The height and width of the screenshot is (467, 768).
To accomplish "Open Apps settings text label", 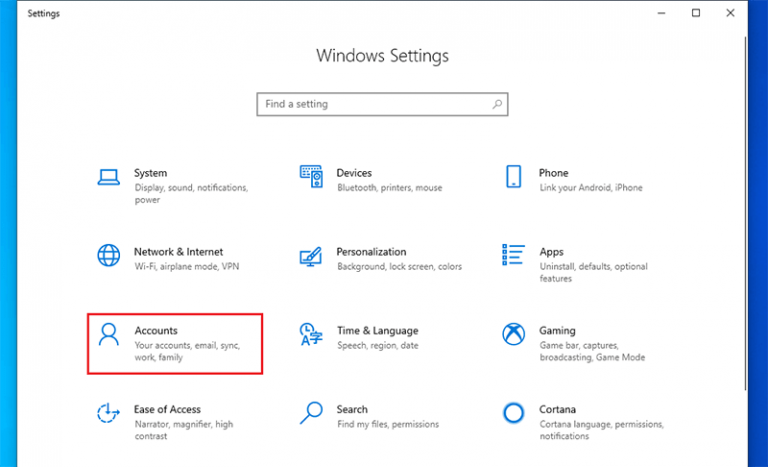I will 551,252.
